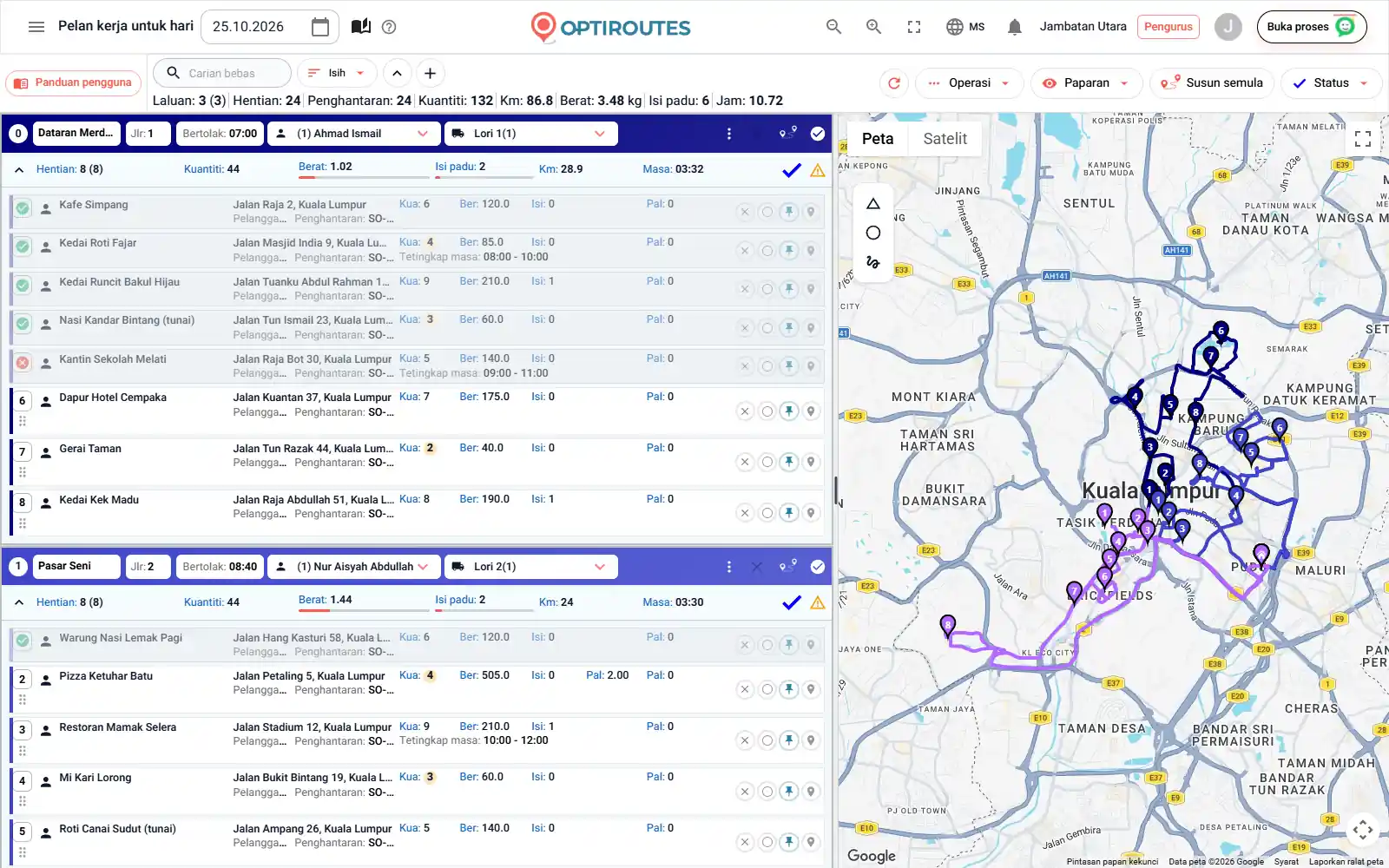Click the search magnifier in header
This screenshot has width=1389, height=868.
834,27
